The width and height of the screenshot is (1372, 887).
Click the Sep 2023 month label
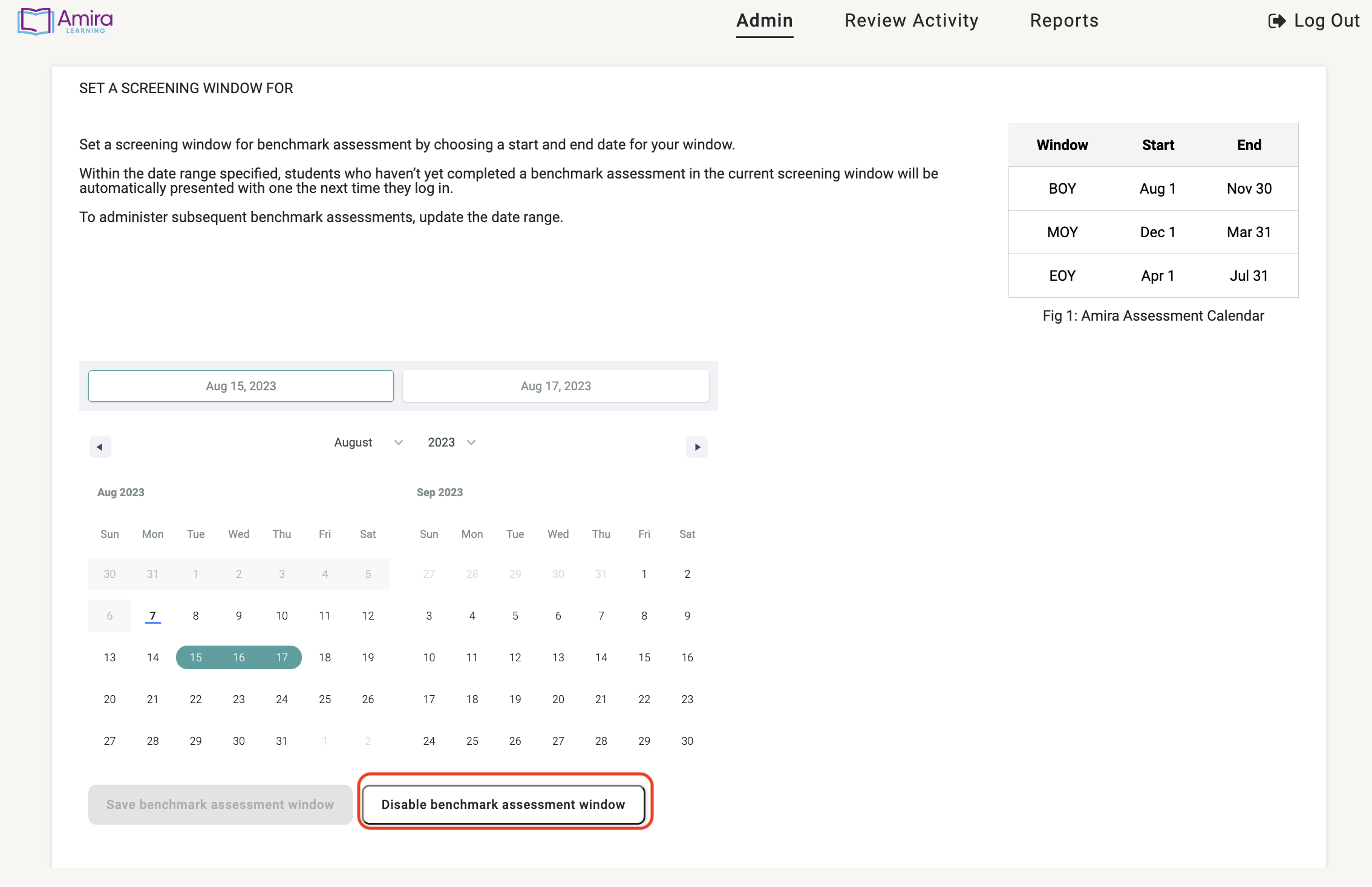440,493
